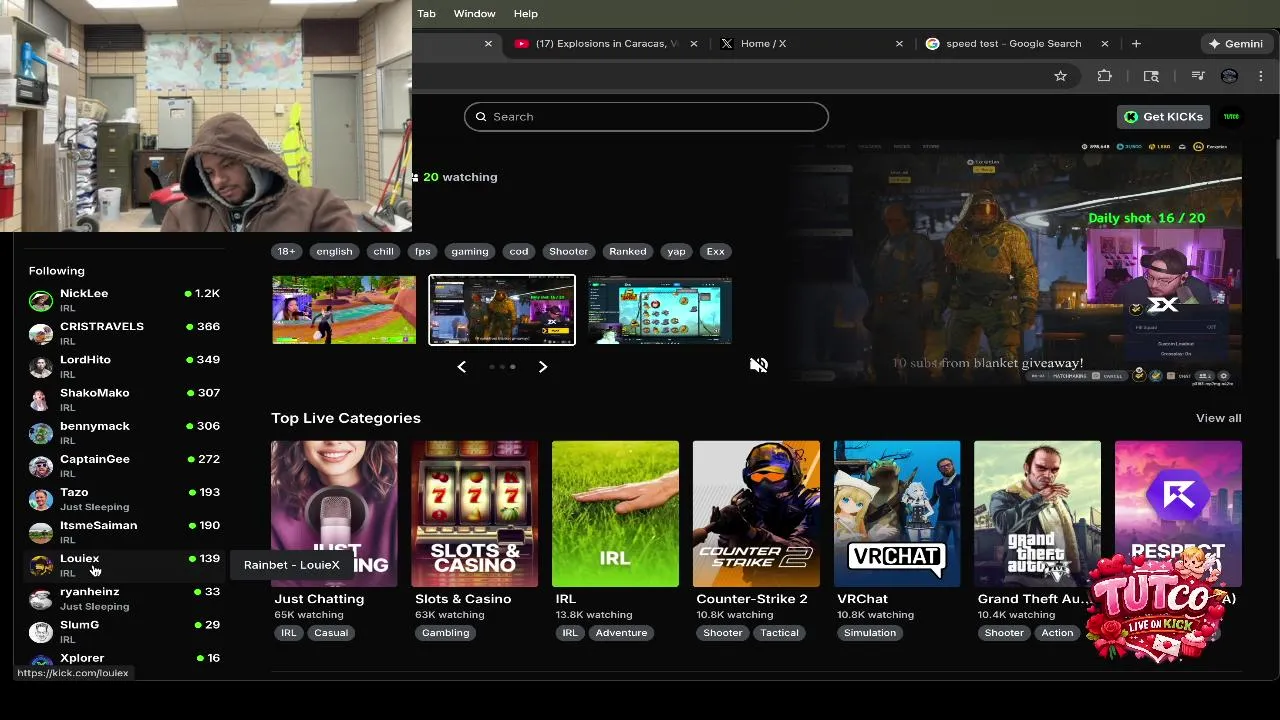Unmute the featured stream via speaker icon
This screenshot has height=720, width=1280.
759,365
